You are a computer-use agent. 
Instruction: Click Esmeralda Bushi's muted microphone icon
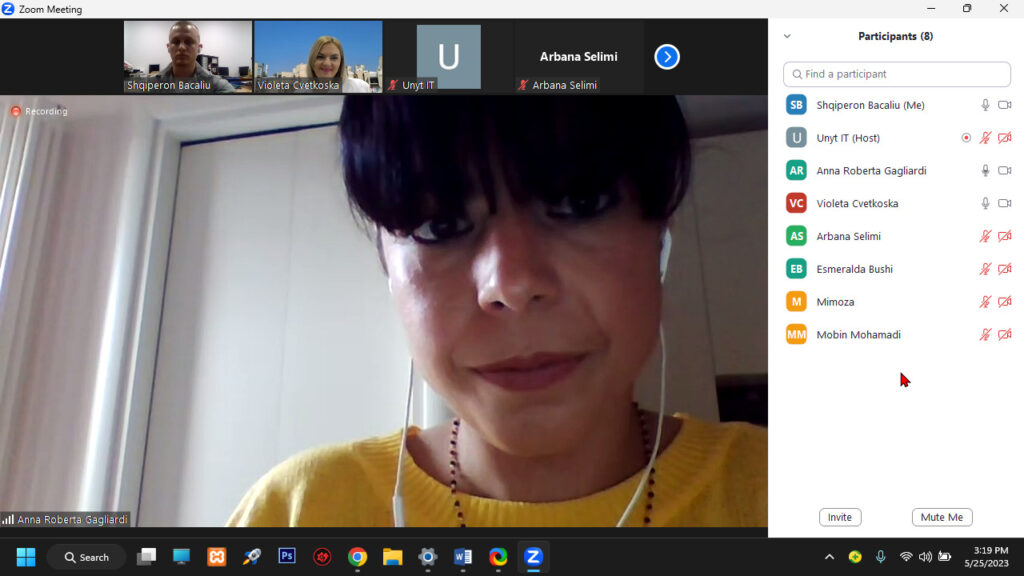click(x=985, y=269)
